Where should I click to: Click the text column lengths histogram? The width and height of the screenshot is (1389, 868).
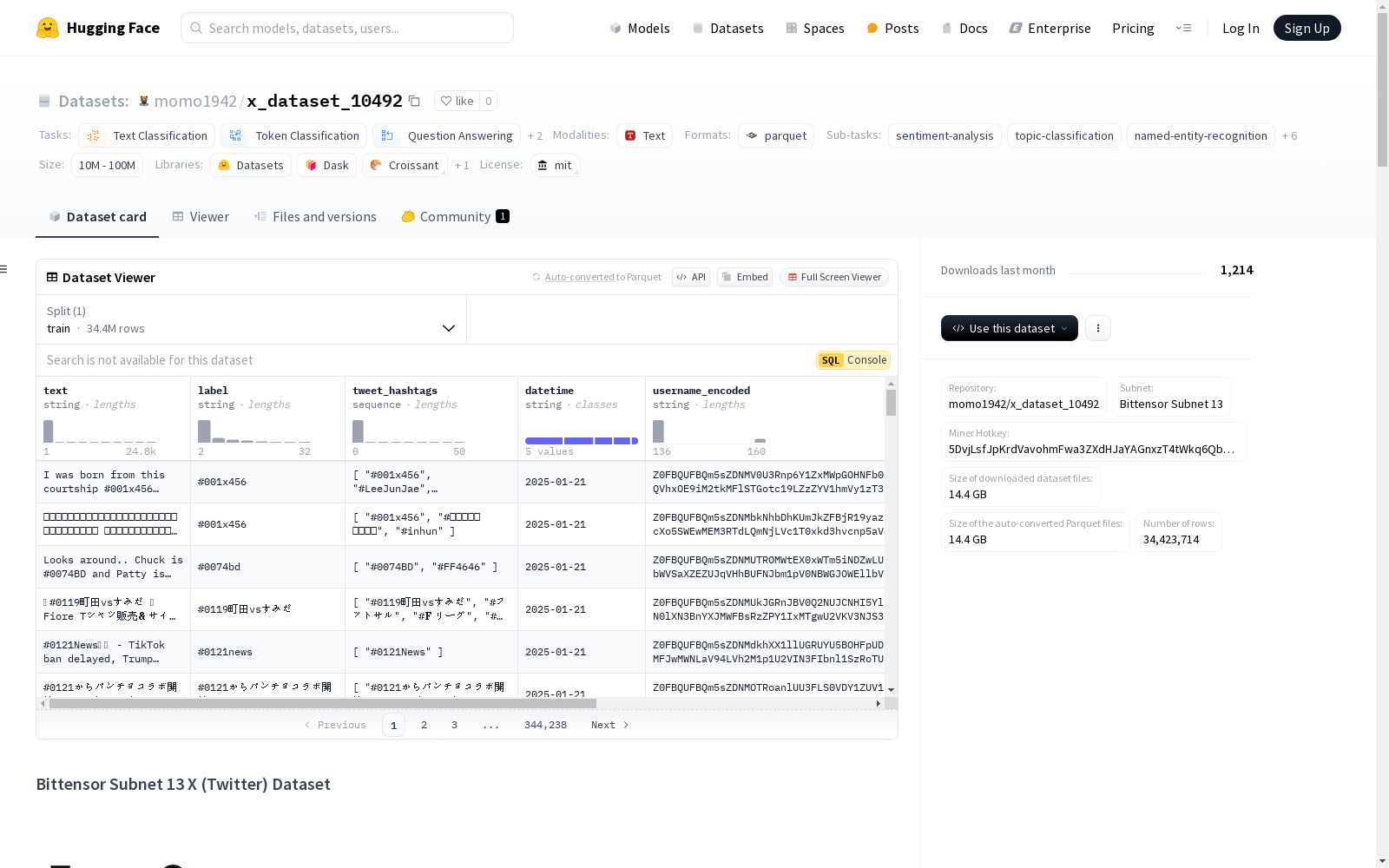coord(100,431)
